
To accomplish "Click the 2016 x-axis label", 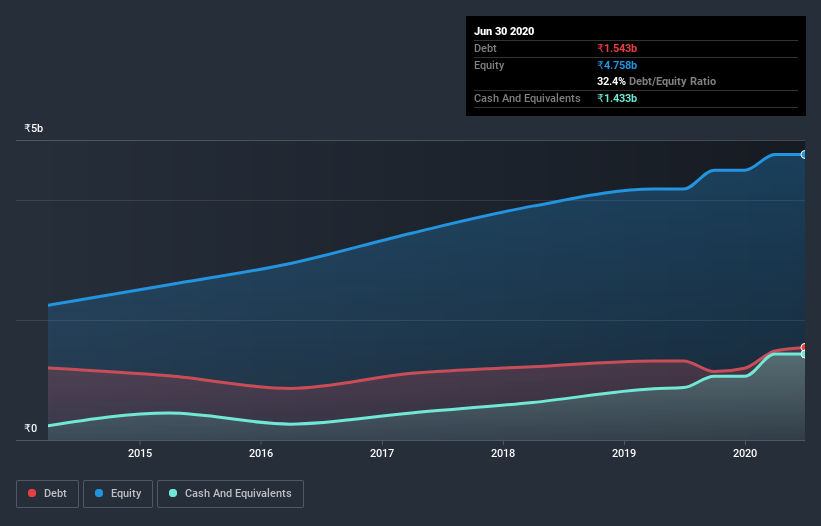I will 261,453.
